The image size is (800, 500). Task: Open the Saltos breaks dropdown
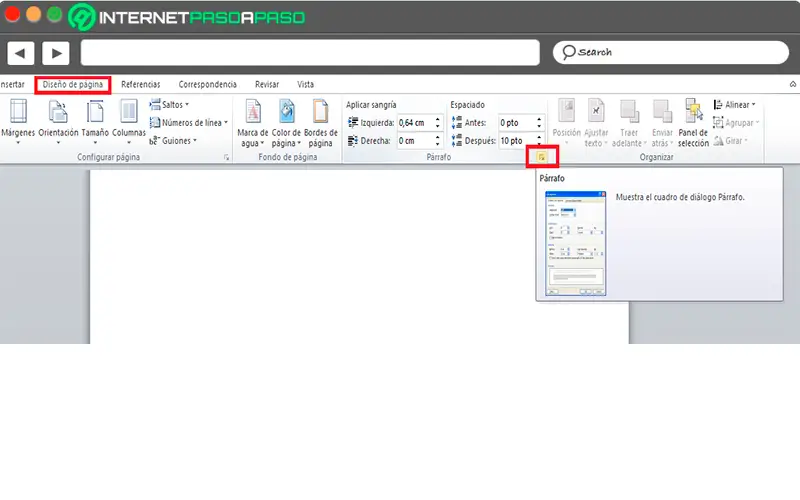(x=169, y=105)
